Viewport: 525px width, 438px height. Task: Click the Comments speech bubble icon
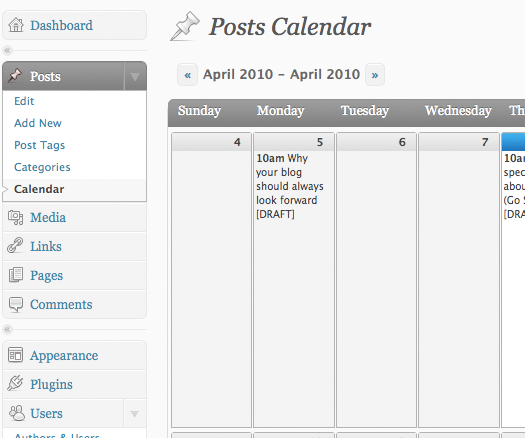click(16, 304)
